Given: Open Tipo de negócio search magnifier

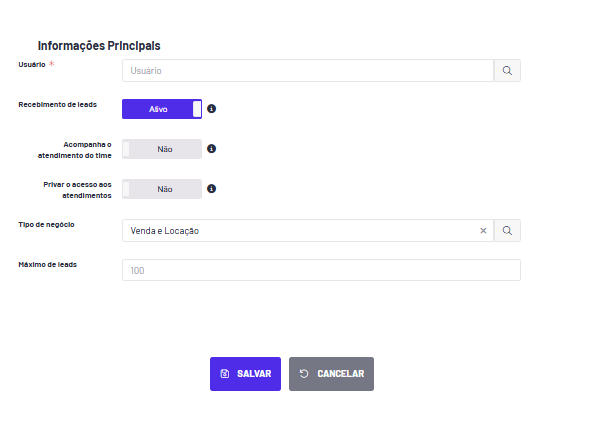Looking at the screenshot, I should pyautogui.click(x=507, y=231).
